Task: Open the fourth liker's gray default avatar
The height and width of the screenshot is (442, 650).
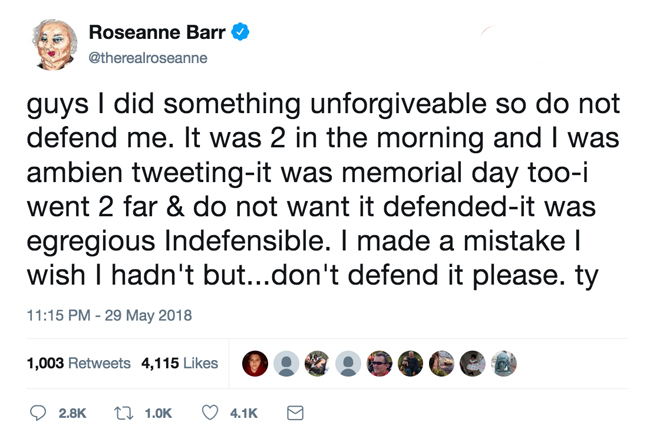Action: point(348,363)
